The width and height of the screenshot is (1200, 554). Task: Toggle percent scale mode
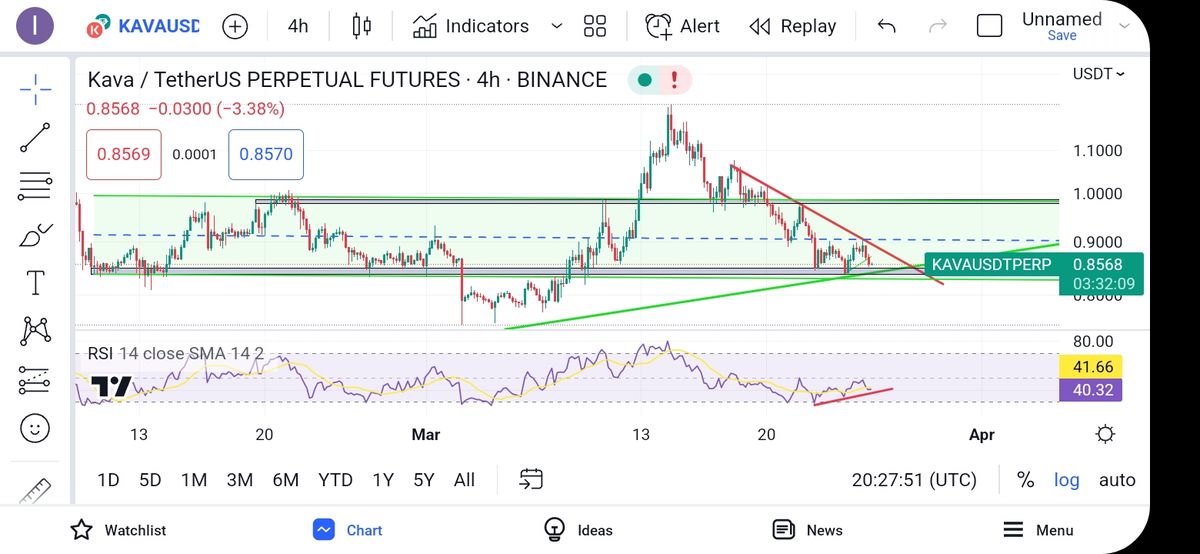(x=1025, y=480)
